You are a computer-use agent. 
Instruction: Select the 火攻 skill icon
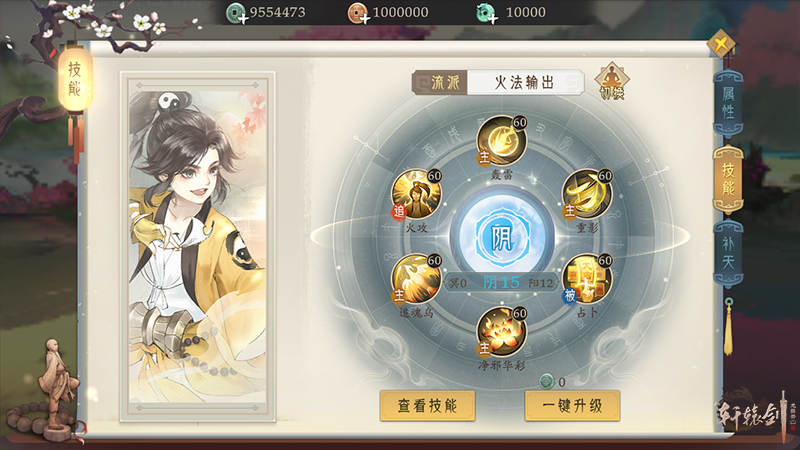pos(416,194)
